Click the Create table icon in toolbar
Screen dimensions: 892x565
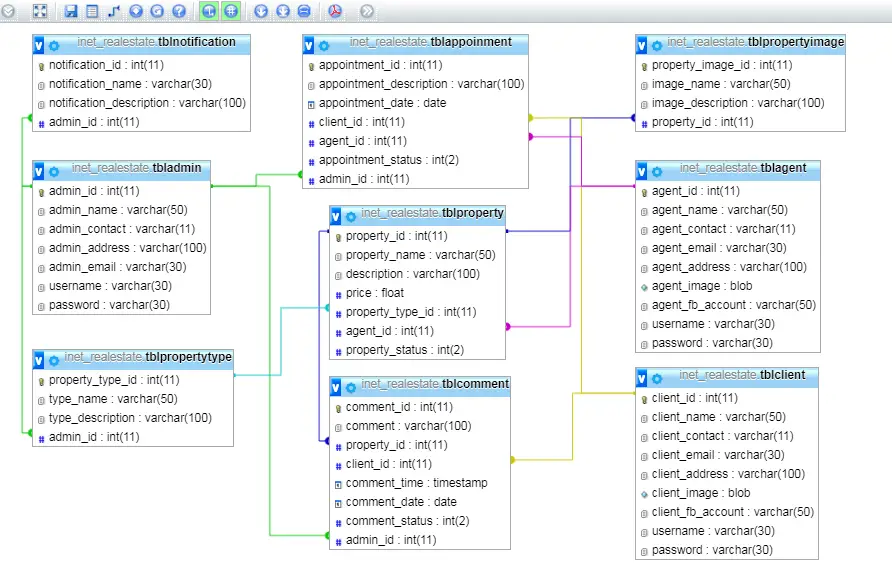[x=92, y=11]
